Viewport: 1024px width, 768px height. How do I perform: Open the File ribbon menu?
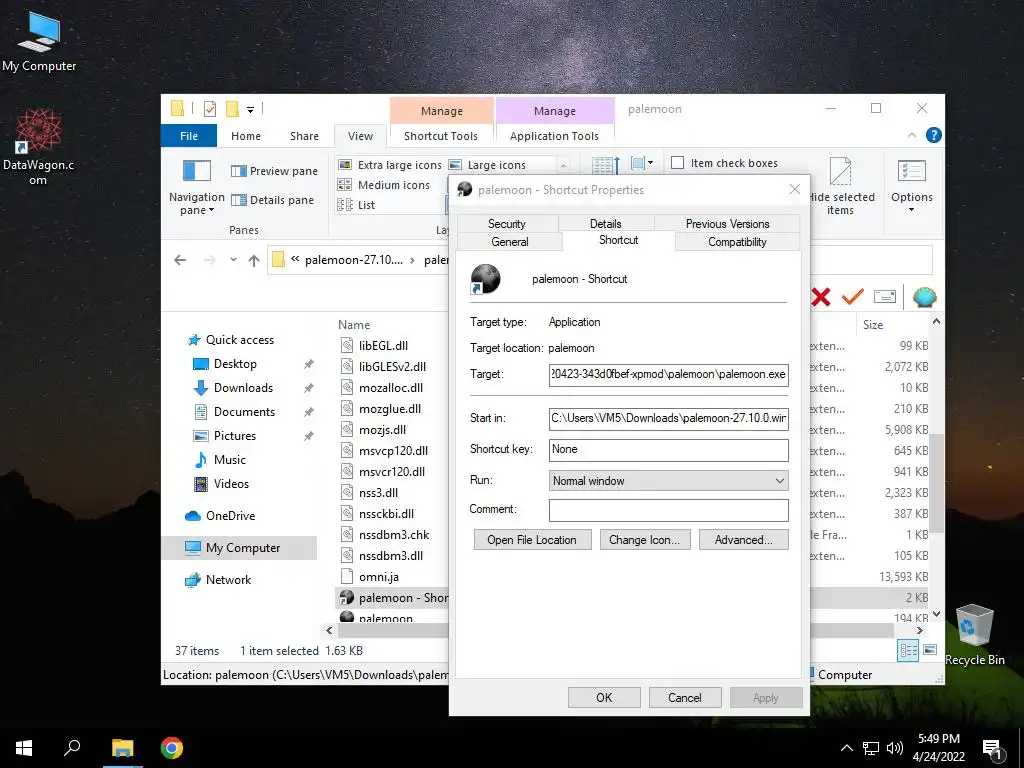coord(189,136)
